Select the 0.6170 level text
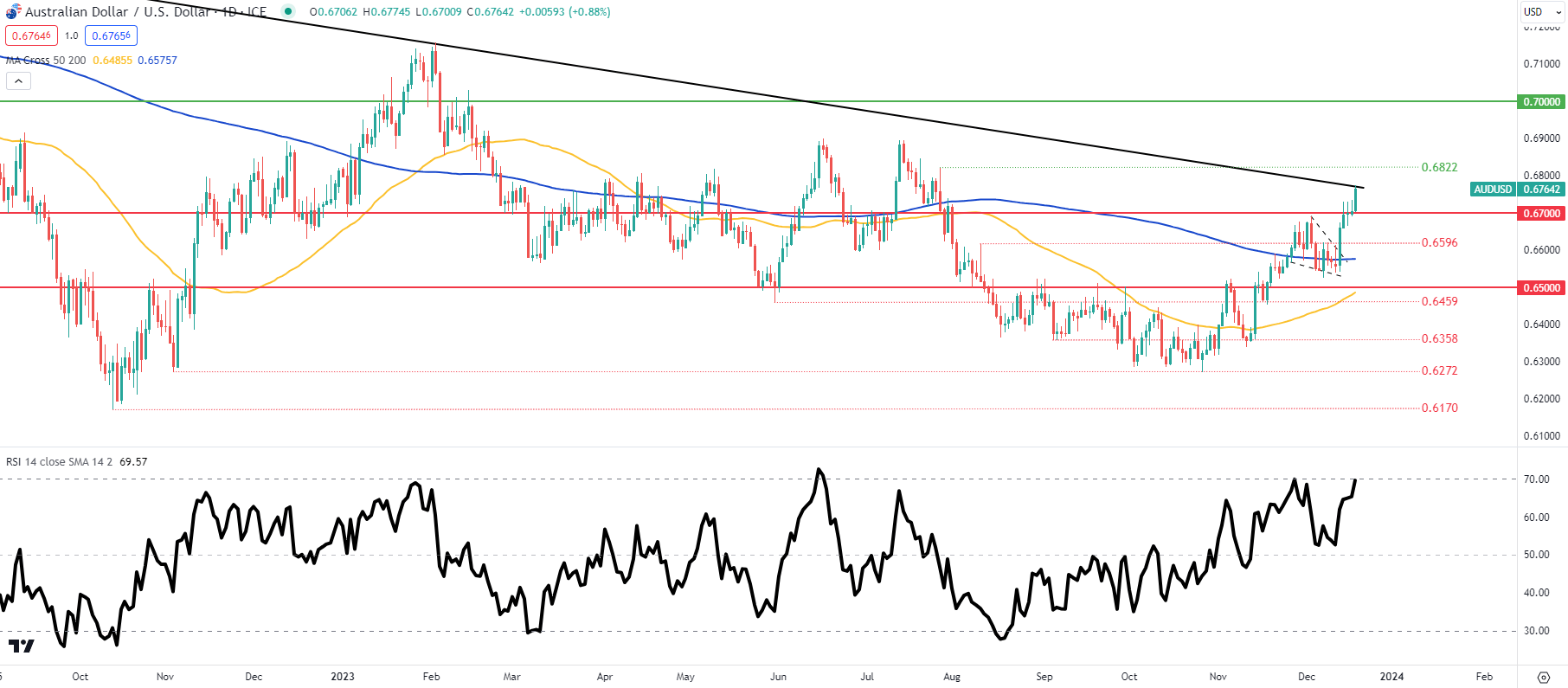 1439,408
